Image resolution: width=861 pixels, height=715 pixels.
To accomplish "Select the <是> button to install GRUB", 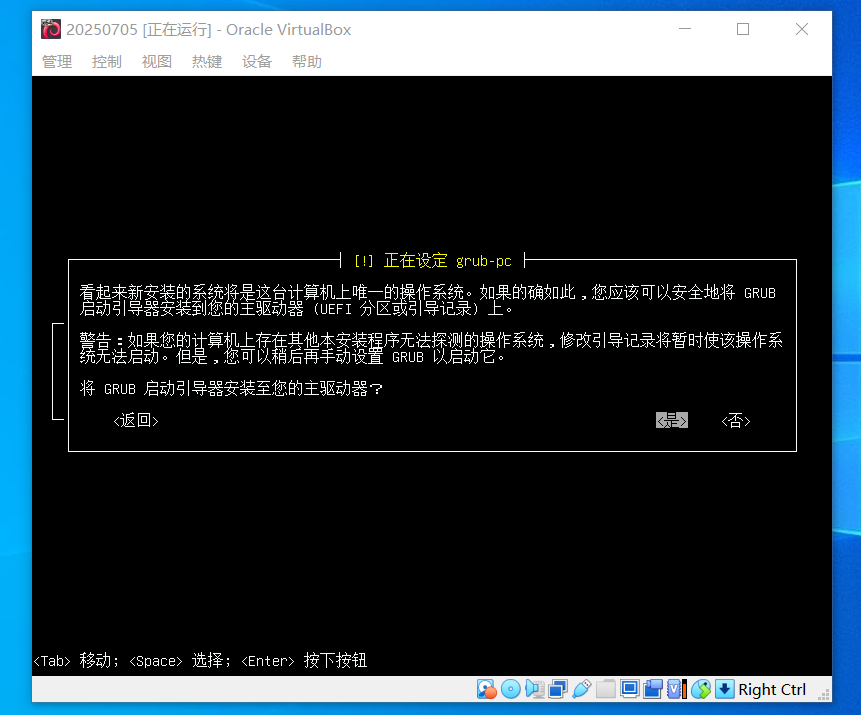I will pyautogui.click(x=671, y=420).
